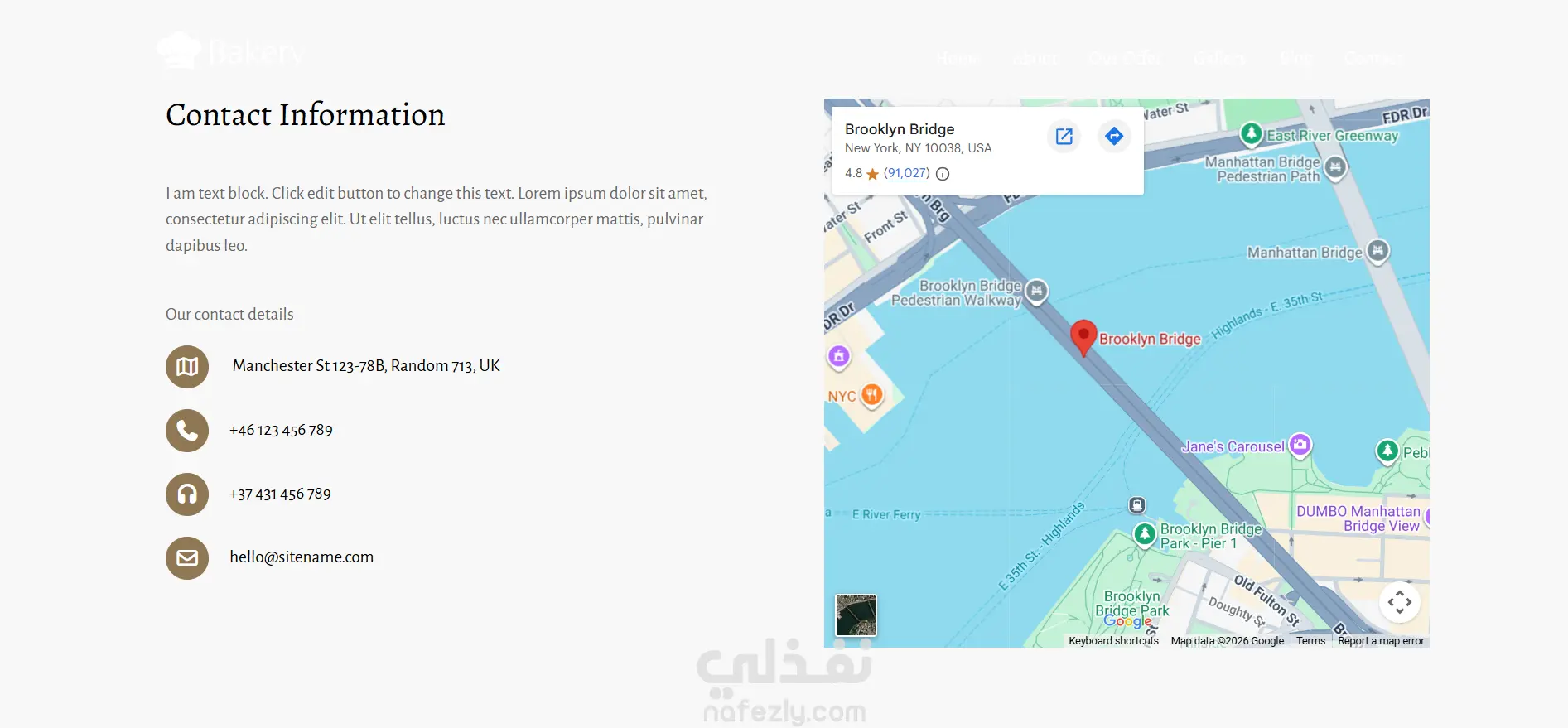Open the Gallery menu item
The height and width of the screenshot is (728, 1568).
[x=1219, y=58]
